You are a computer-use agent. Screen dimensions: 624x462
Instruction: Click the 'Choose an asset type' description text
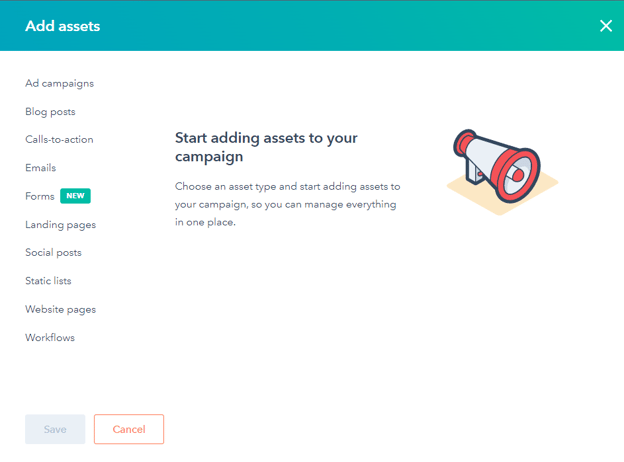point(287,205)
